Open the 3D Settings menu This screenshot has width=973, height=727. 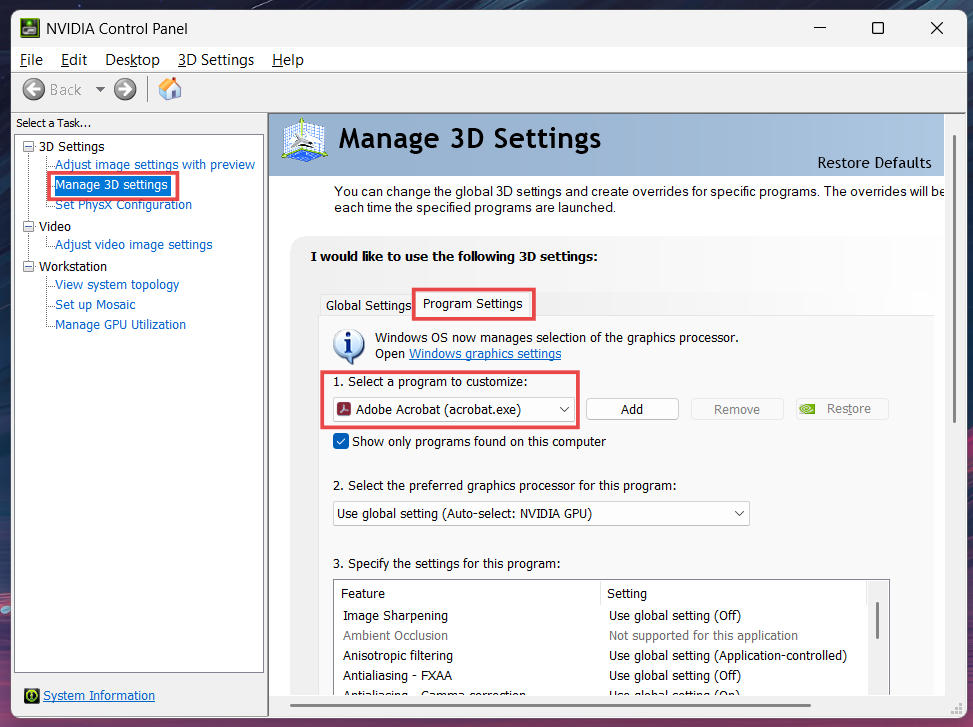pyautogui.click(x=215, y=60)
